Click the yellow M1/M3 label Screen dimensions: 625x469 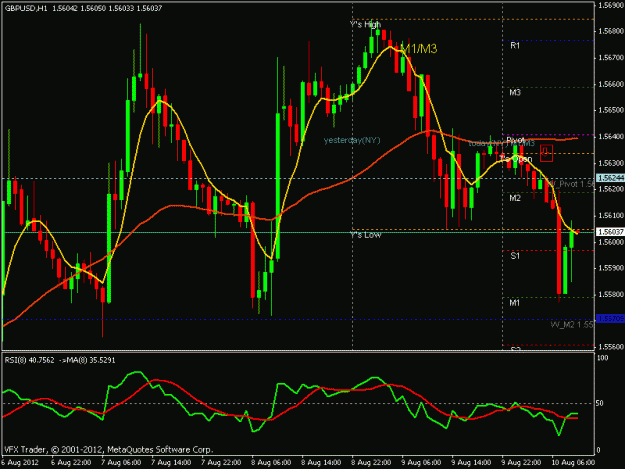point(419,49)
